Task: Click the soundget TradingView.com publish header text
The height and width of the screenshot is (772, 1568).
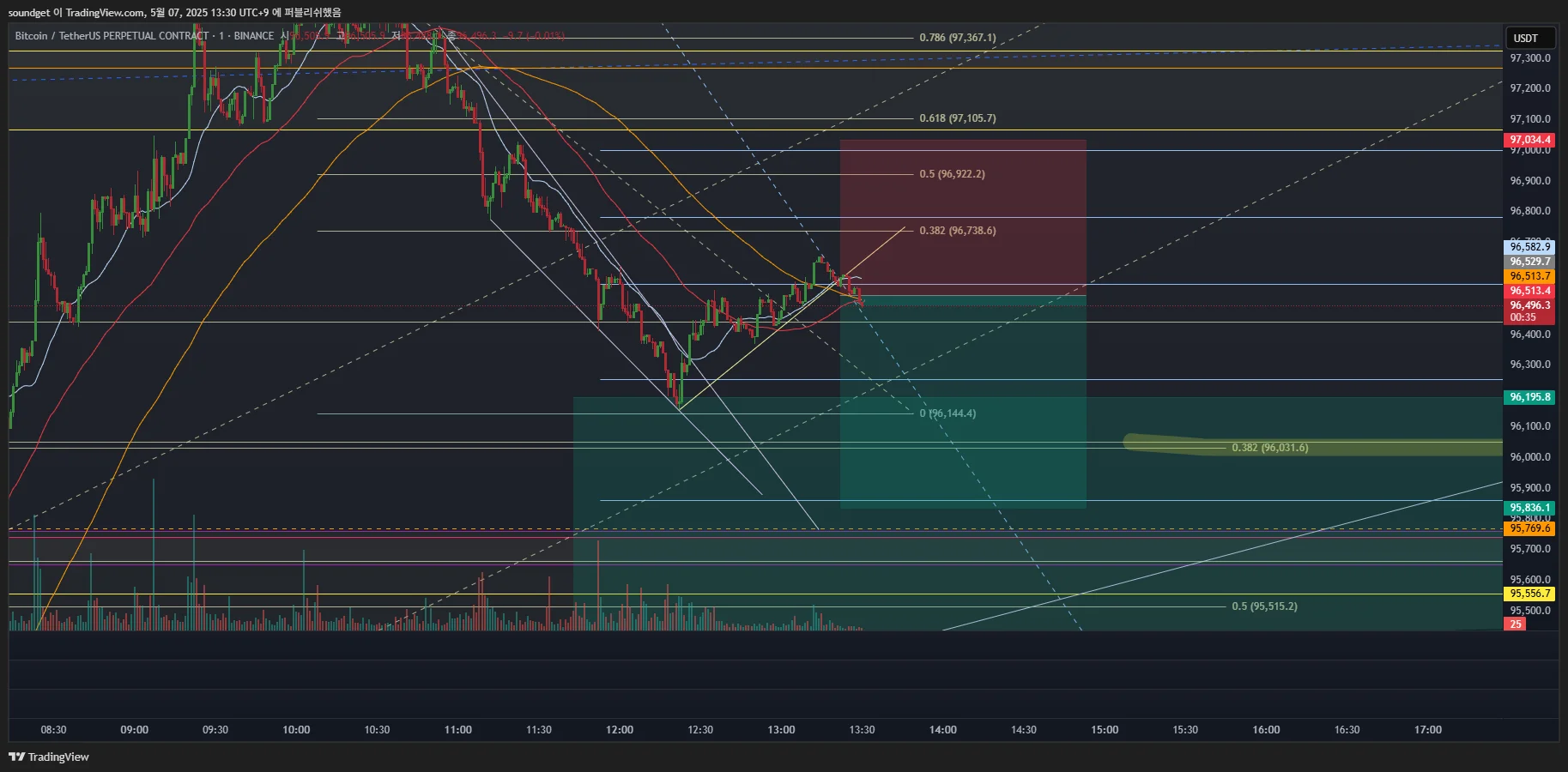Action: [174, 12]
